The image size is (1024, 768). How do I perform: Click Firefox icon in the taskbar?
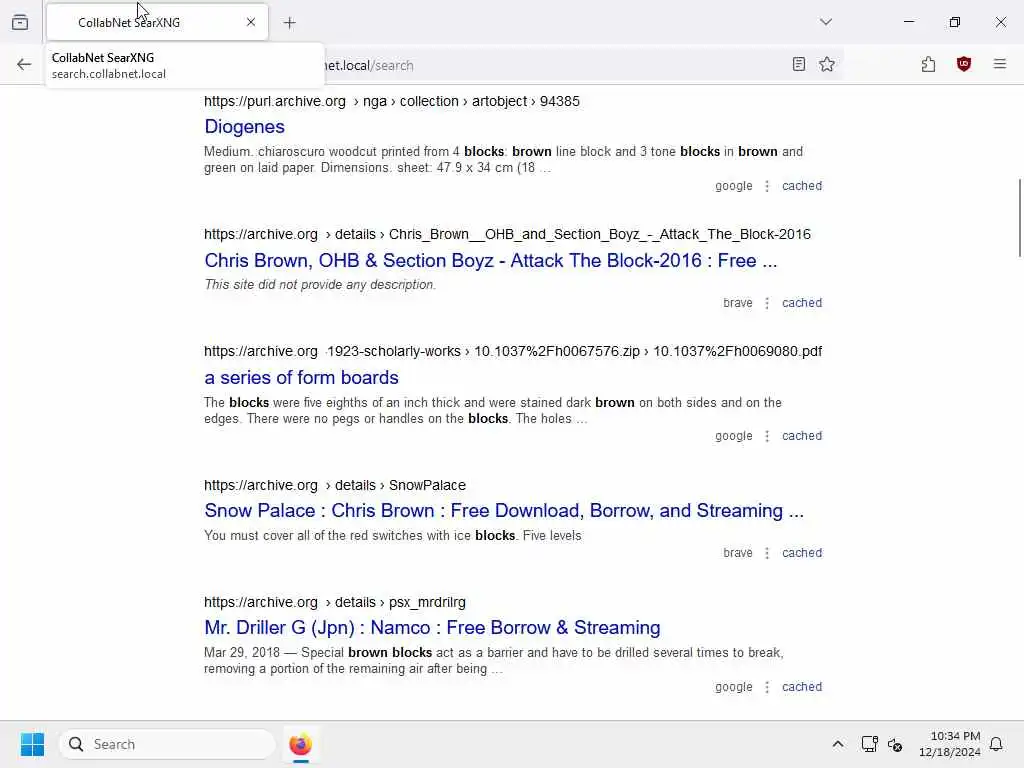pyautogui.click(x=300, y=744)
